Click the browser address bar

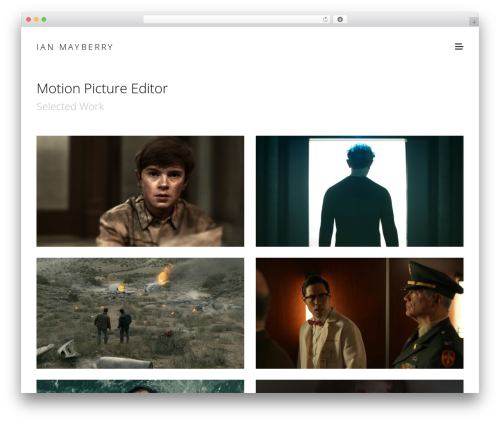tap(237, 19)
